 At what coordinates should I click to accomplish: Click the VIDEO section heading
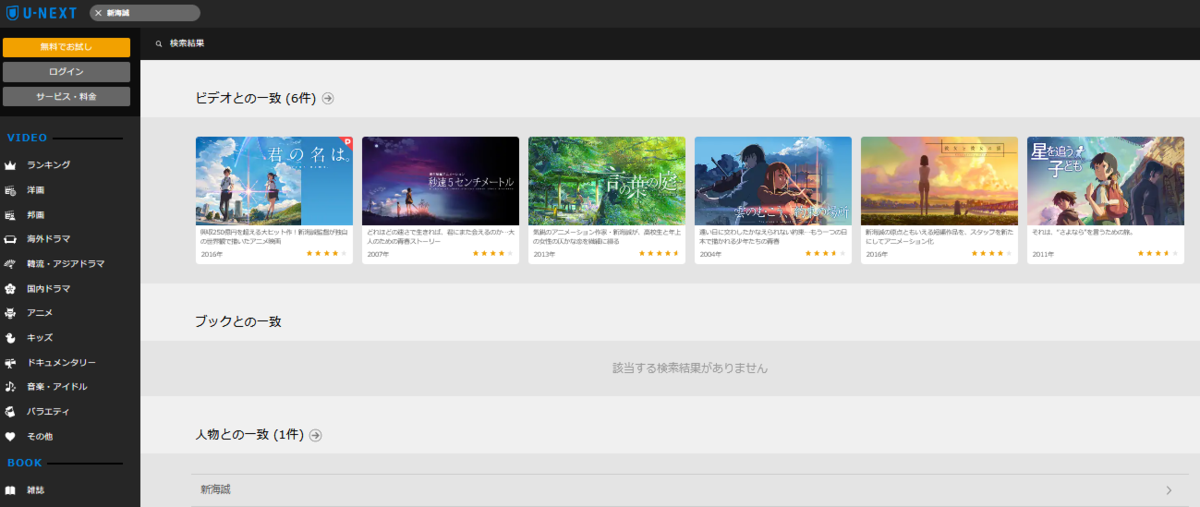point(27,138)
